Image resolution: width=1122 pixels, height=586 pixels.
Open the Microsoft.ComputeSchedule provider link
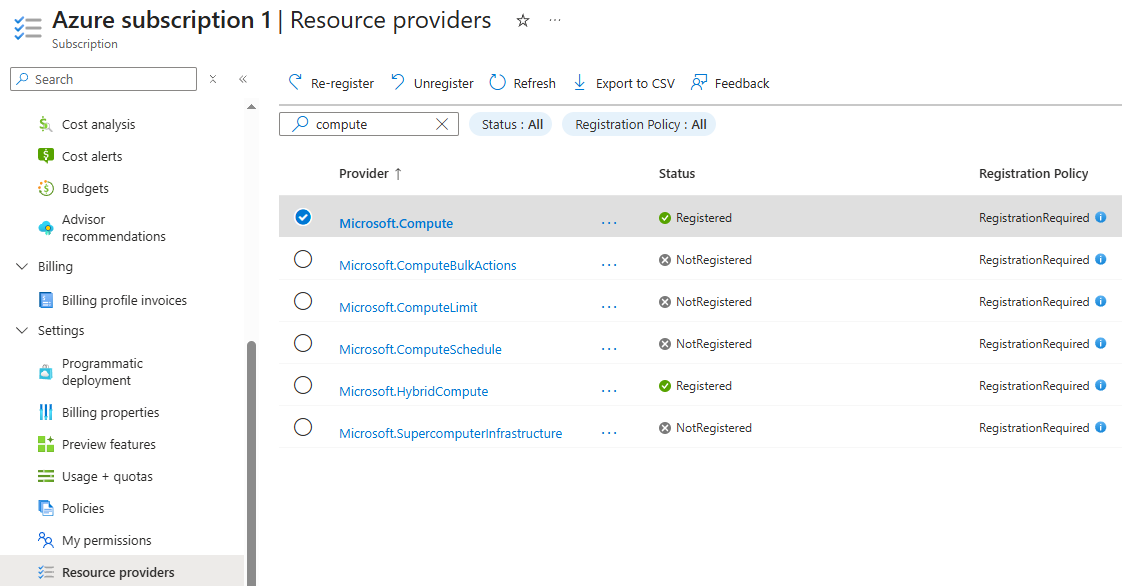pyautogui.click(x=420, y=349)
